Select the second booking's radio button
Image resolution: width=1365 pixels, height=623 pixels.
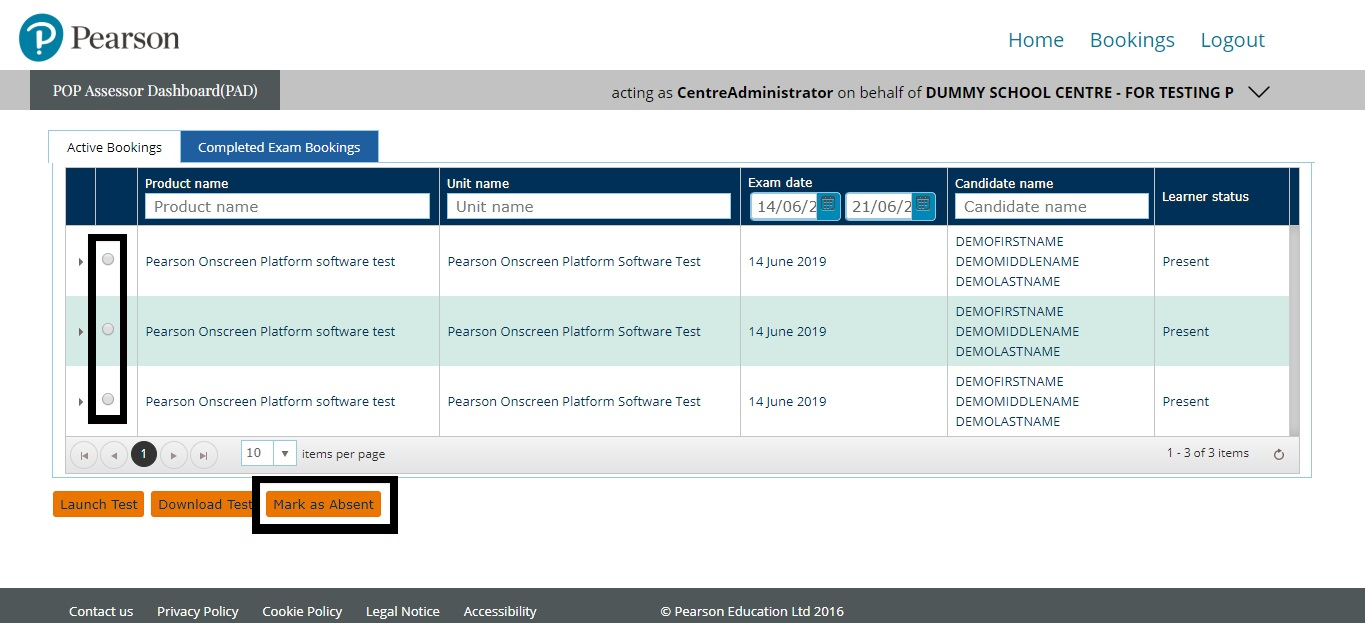(x=108, y=328)
